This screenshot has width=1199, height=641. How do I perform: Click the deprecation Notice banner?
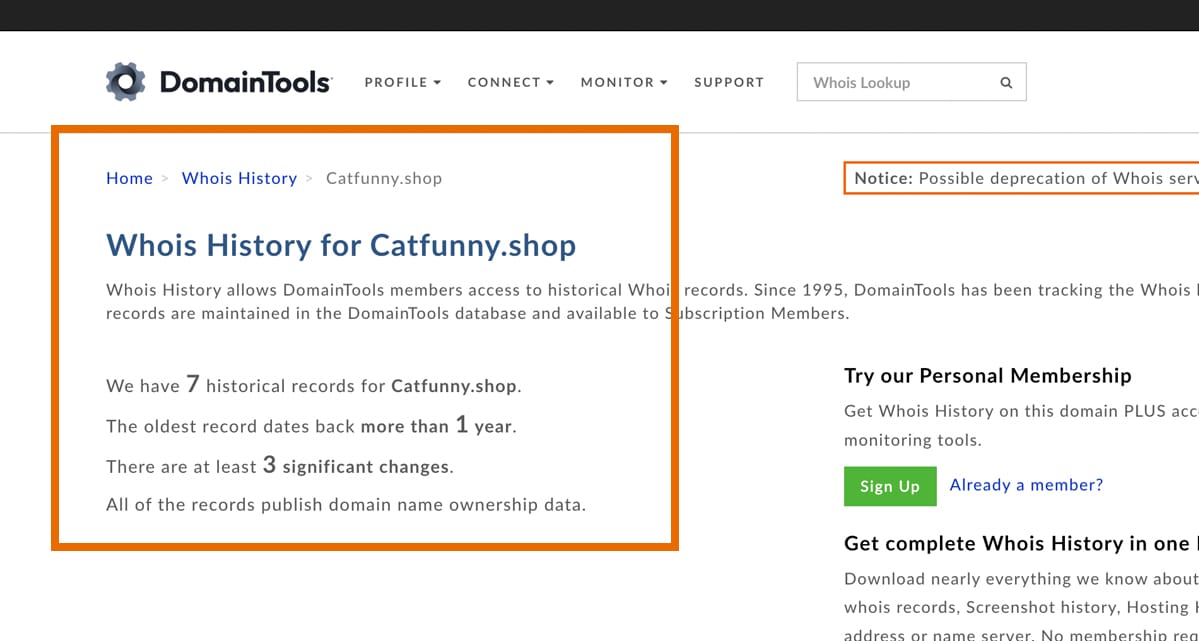[x=1022, y=178]
